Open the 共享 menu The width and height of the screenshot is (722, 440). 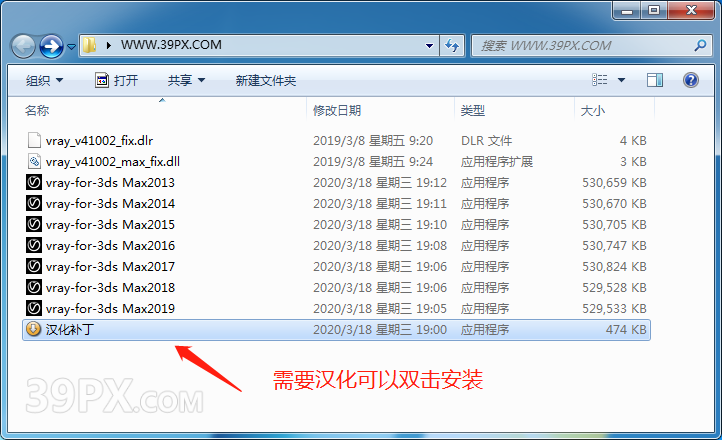(x=186, y=81)
